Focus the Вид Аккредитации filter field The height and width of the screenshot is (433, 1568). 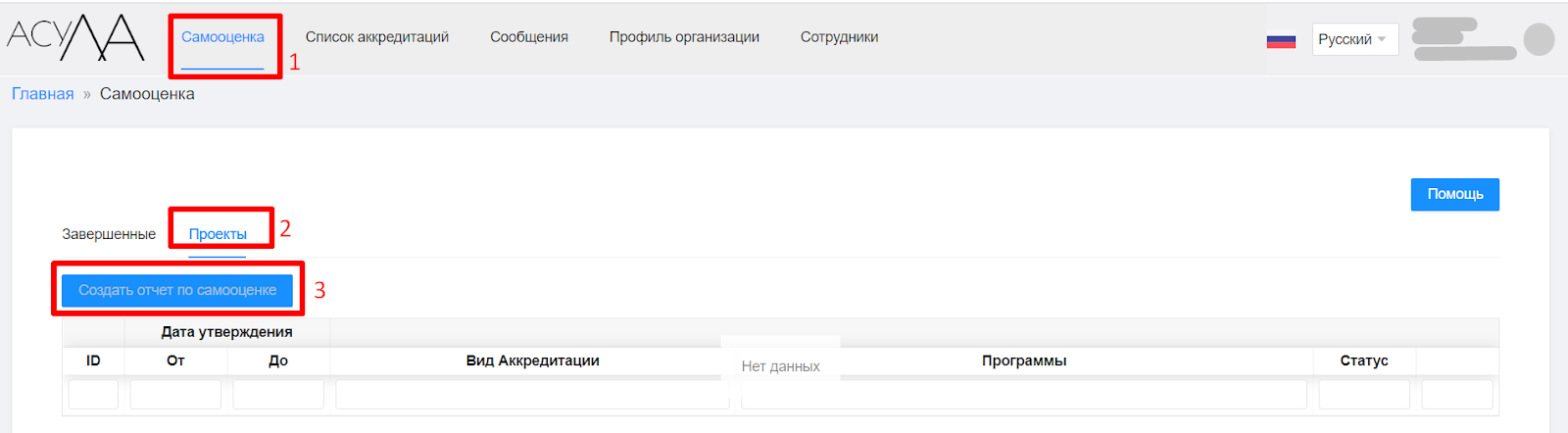tap(532, 395)
